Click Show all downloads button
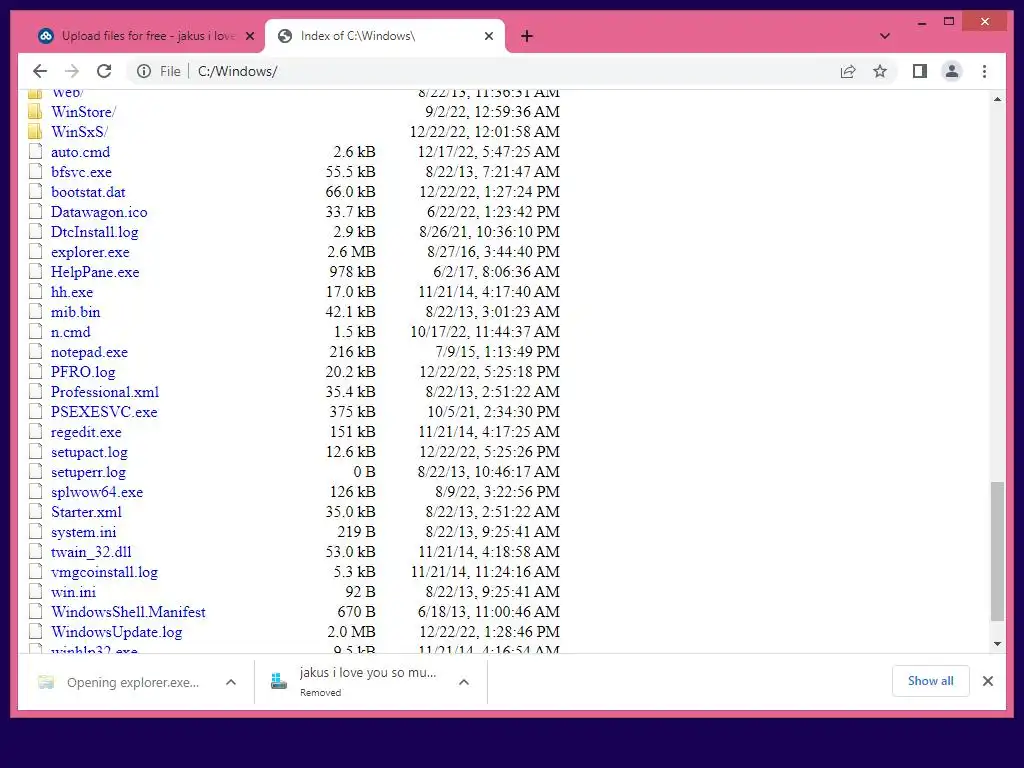 click(931, 681)
